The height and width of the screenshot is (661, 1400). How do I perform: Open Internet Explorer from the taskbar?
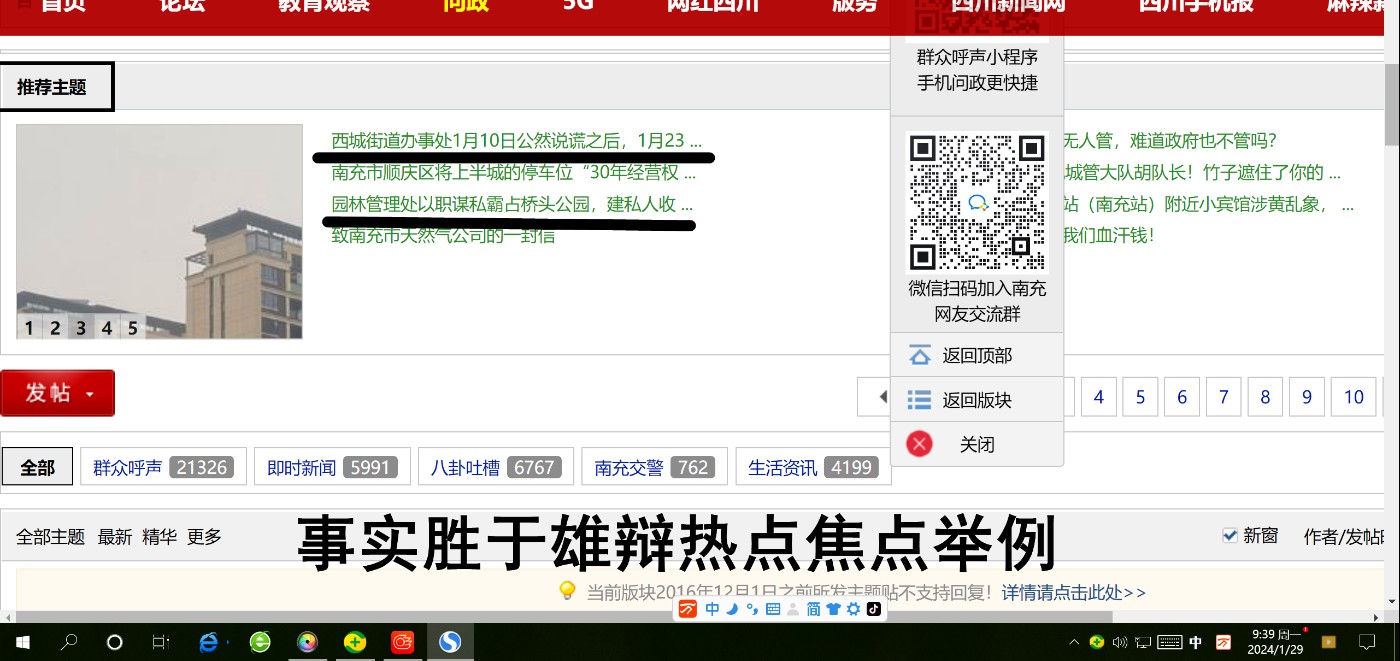click(x=209, y=642)
